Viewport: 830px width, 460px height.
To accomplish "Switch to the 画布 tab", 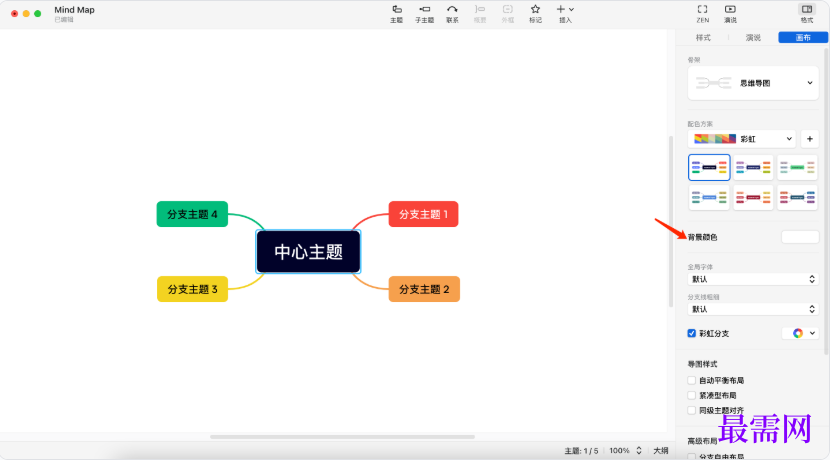I will (803, 38).
